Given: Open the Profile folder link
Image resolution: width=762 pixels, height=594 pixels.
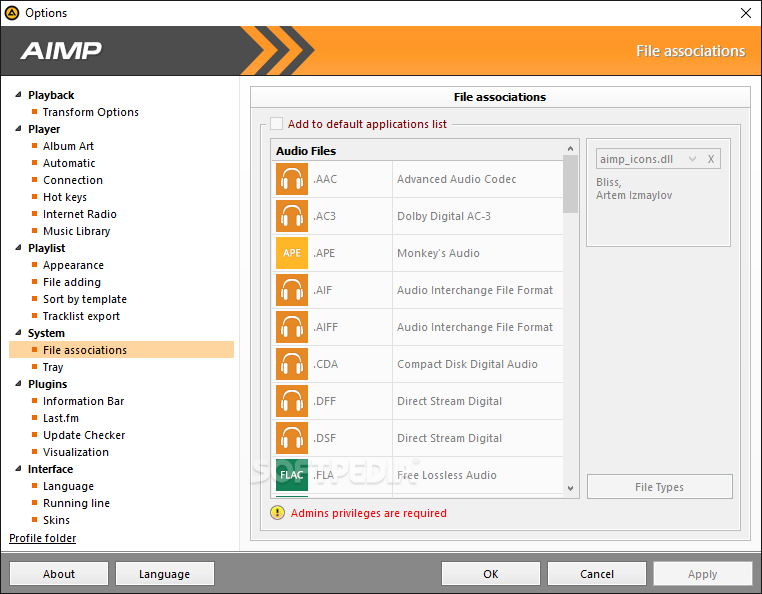Looking at the screenshot, I should point(43,538).
